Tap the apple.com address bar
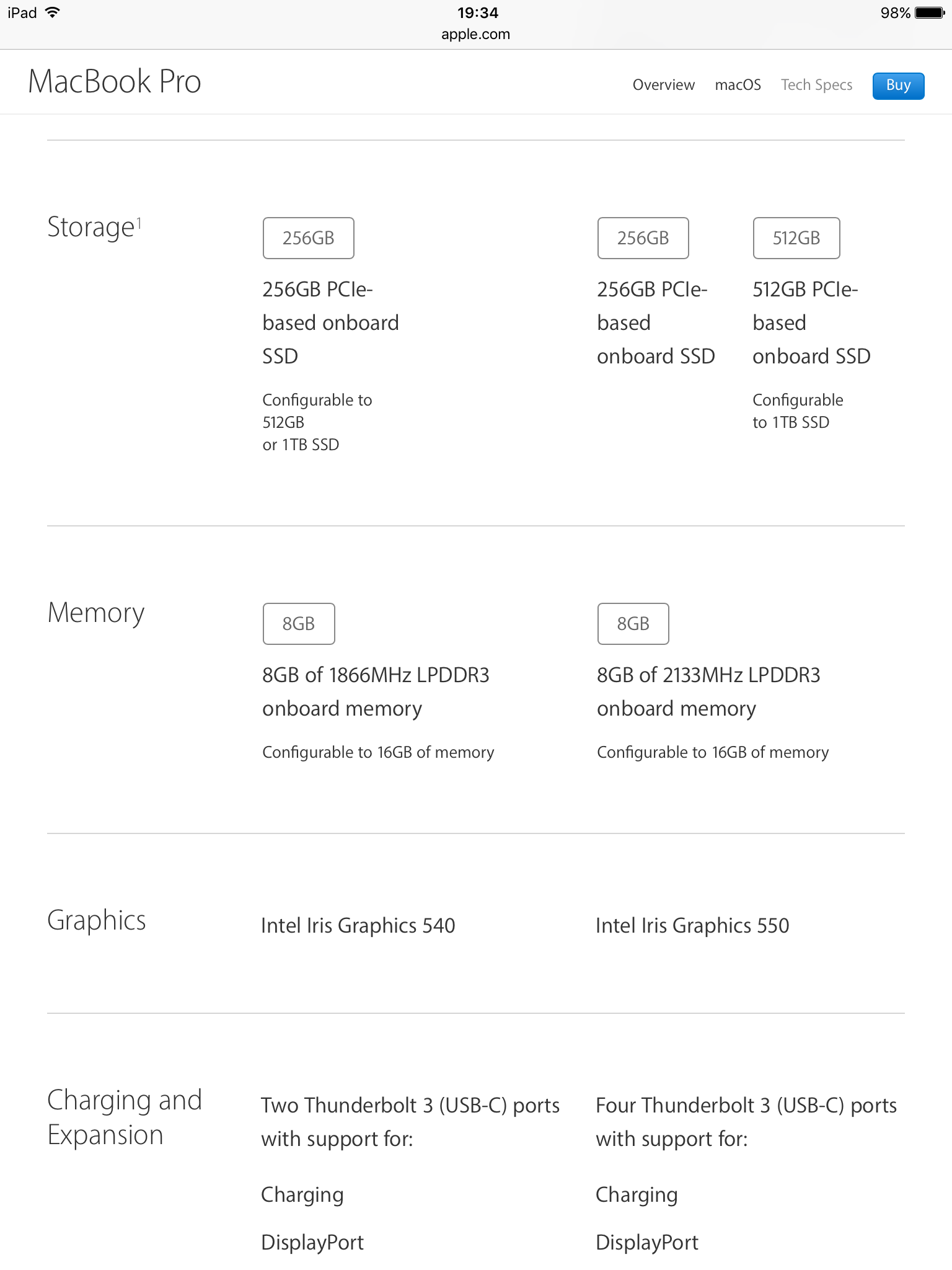Screen dimensions: 952x1270 pos(475,34)
